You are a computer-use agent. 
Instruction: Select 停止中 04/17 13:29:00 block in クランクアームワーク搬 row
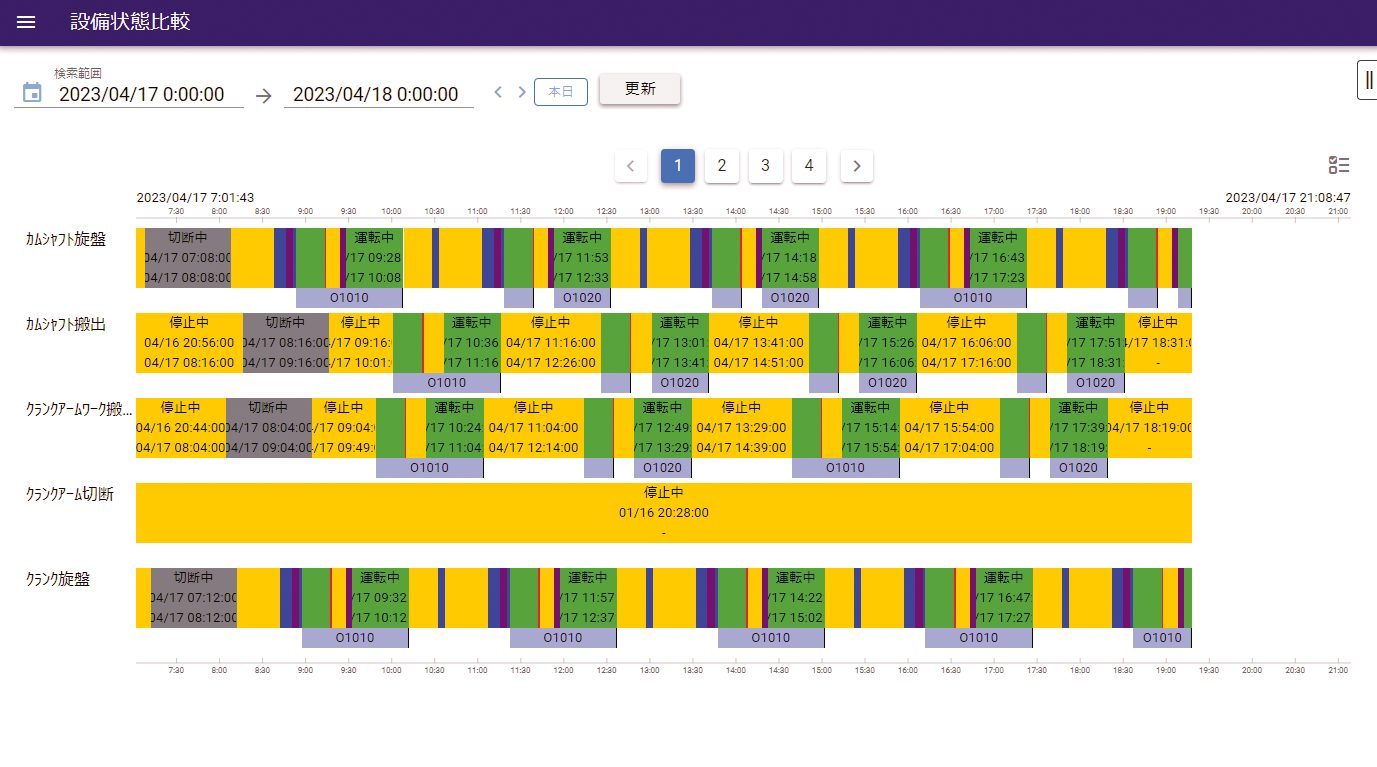pyautogui.click(x=742, y=428)
